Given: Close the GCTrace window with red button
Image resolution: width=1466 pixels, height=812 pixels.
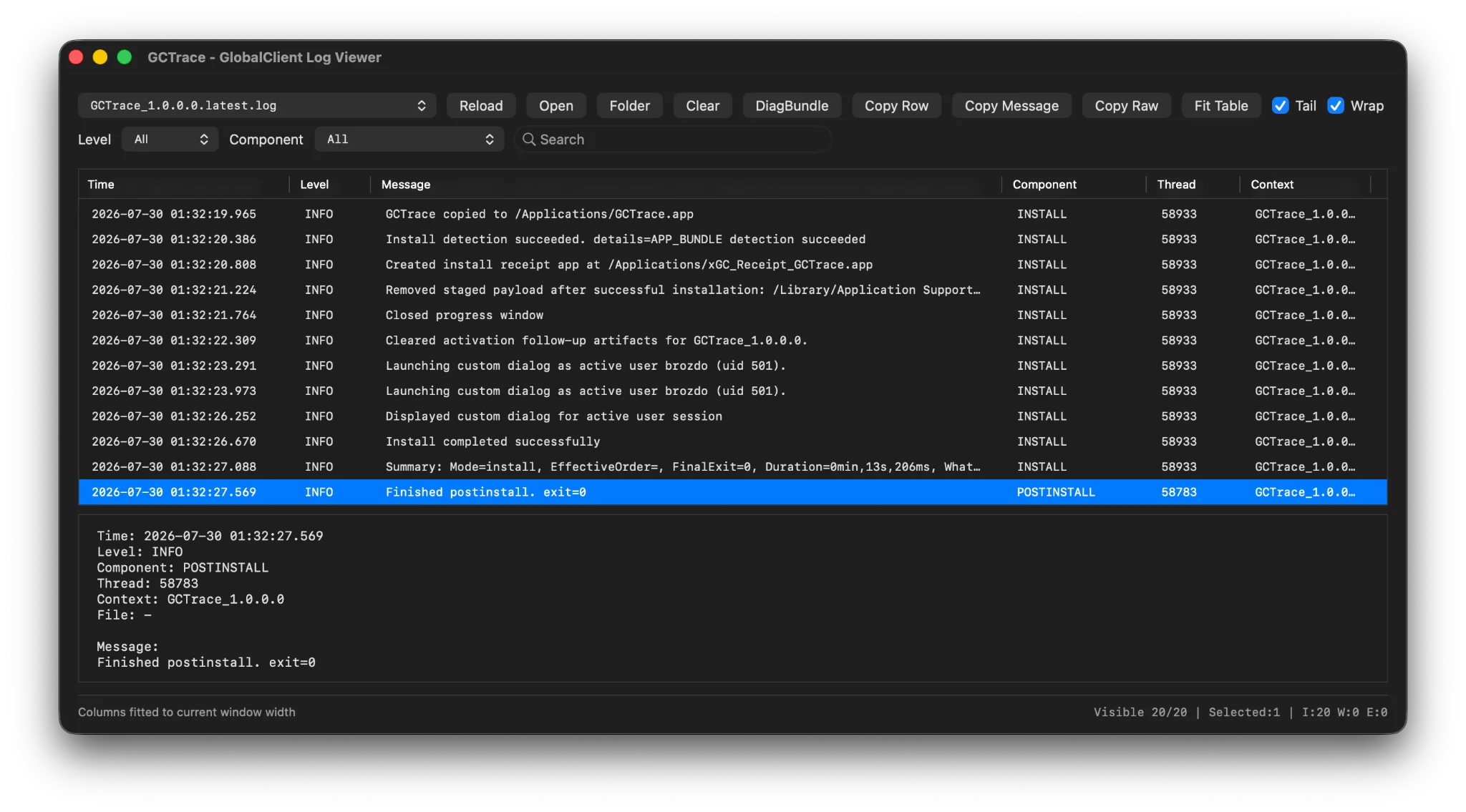Looking at the screenshot, I should pyautogui.click(x=77, y=57).
